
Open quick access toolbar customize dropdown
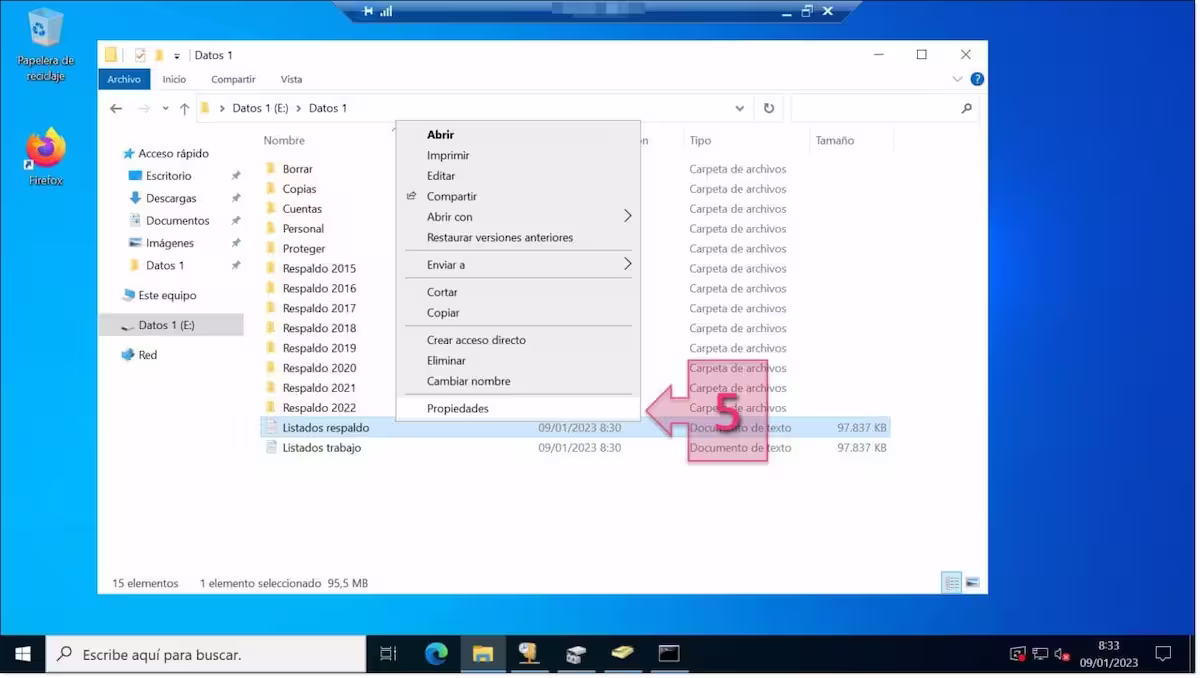[x=177, y=55]
